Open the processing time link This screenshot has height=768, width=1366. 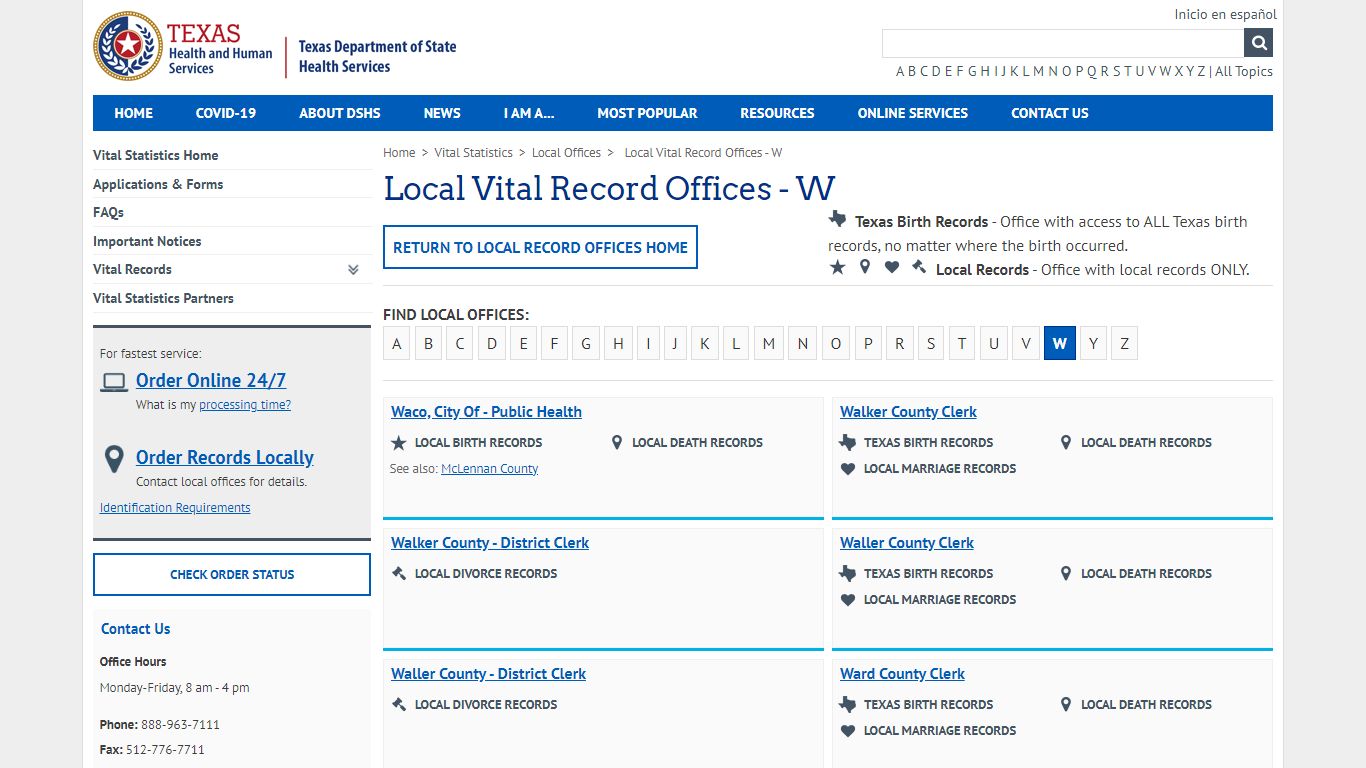(x=245, y=405)
